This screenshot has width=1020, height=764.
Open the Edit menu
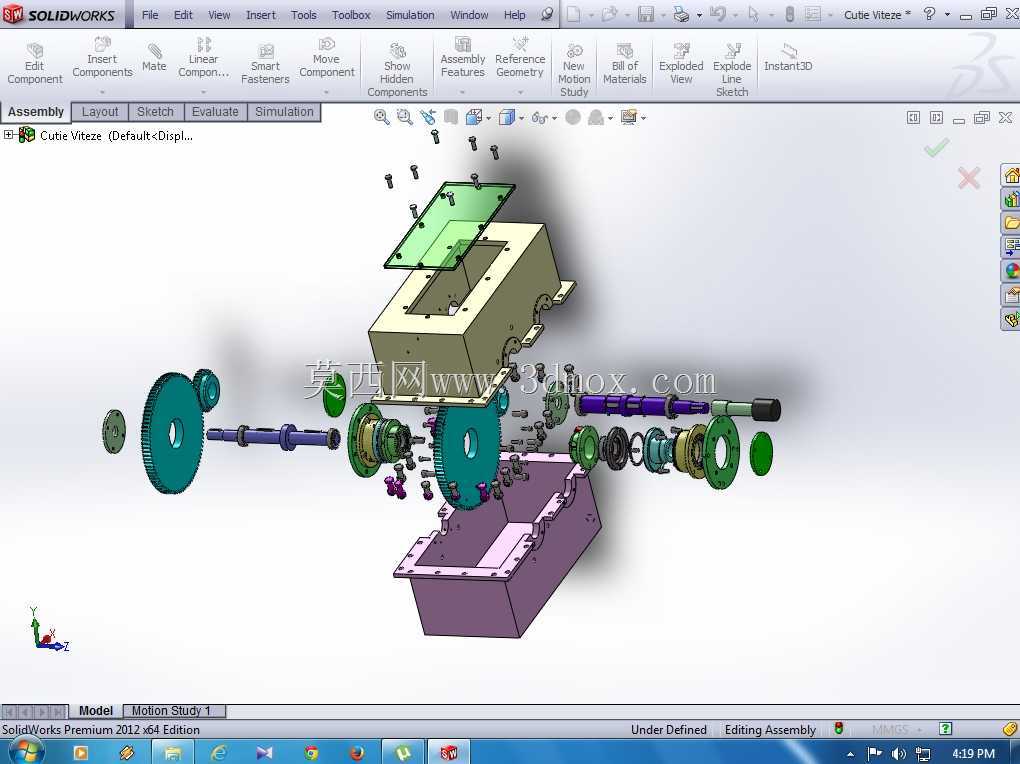click(x=183, y=14)
